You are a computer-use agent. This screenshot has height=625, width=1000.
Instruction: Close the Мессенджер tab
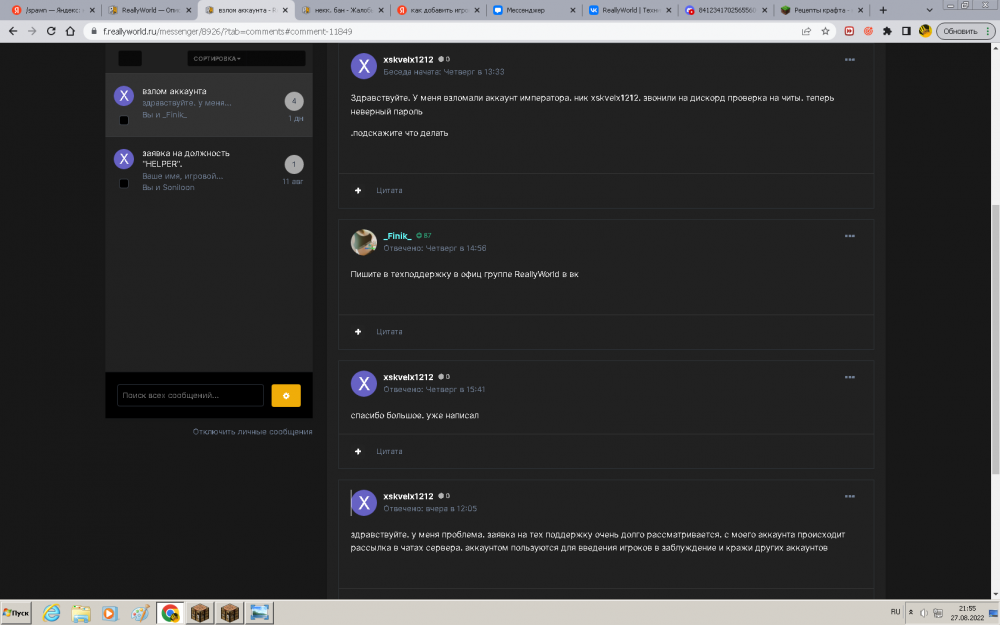point(573,10)
